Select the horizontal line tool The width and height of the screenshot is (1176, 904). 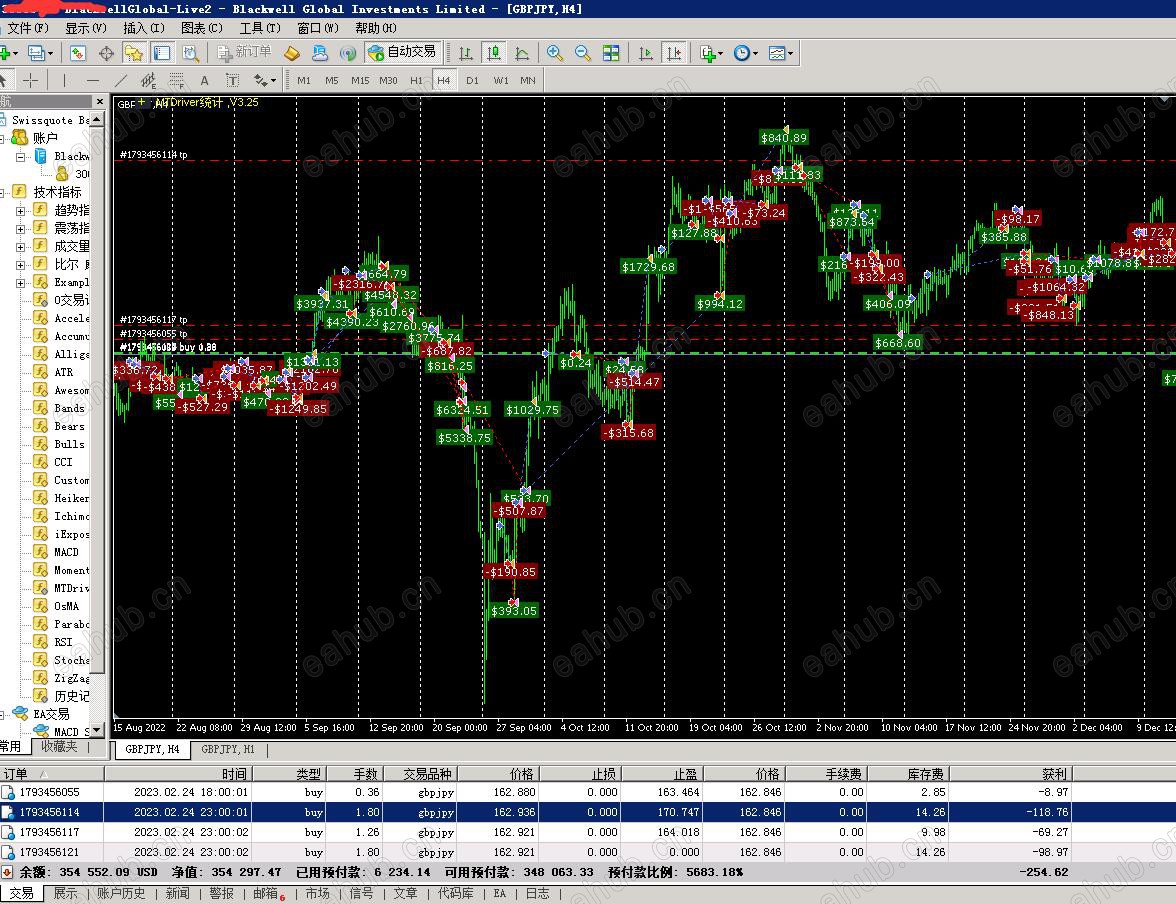[x=92, y=80]
